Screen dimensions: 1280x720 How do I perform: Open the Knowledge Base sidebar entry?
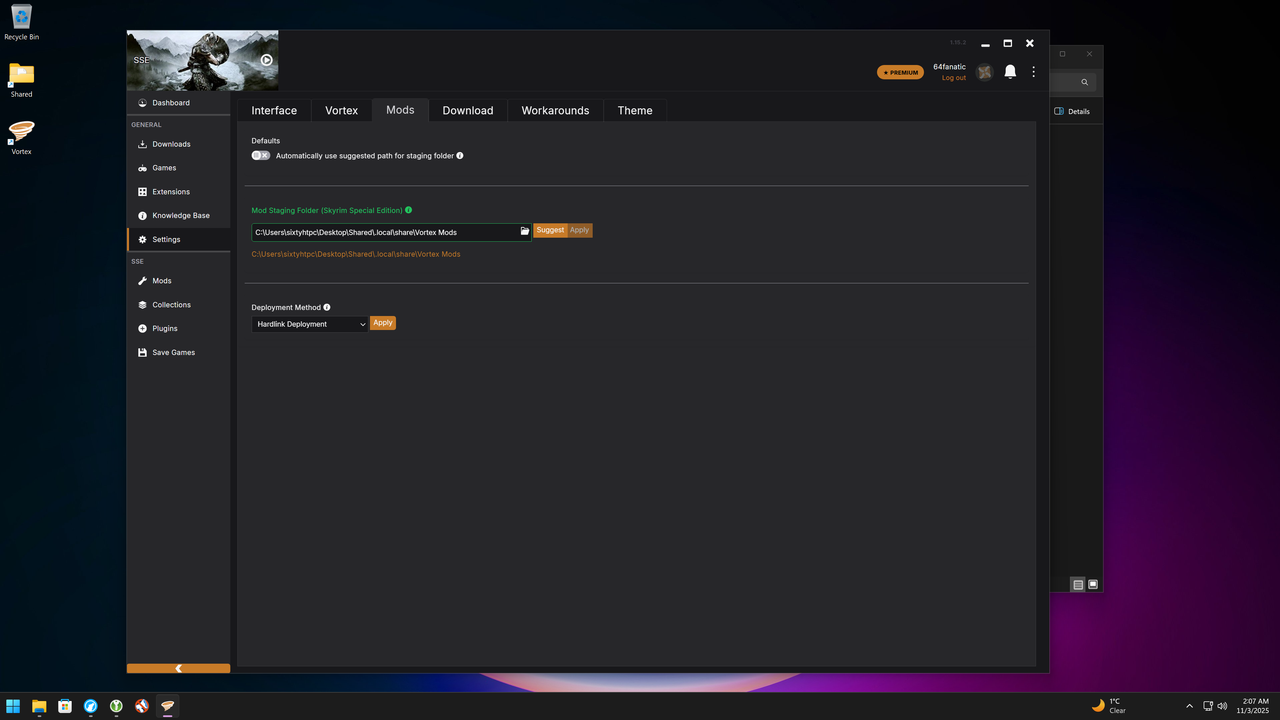click(178, 216)
